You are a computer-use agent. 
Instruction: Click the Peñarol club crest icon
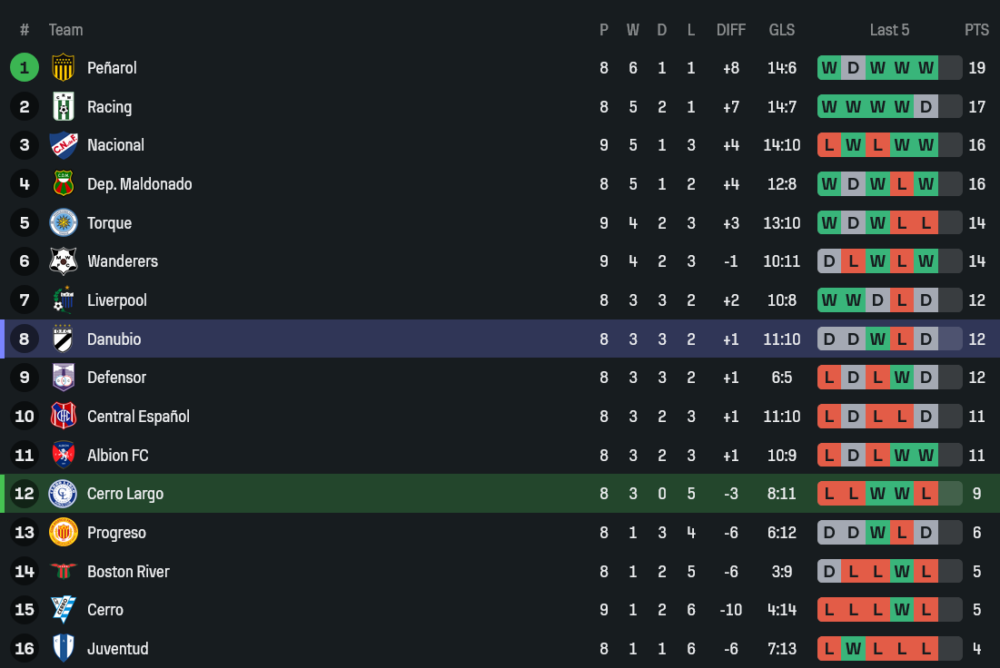pos(63,68)
